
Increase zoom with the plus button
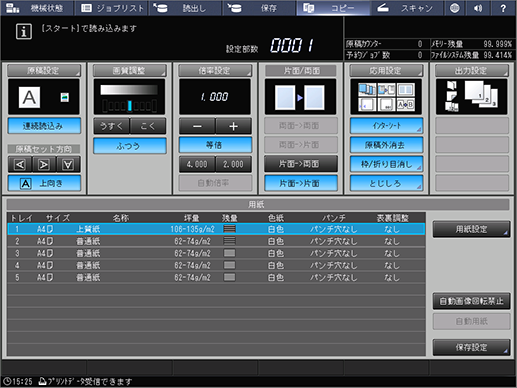click(x=233, y=126)
